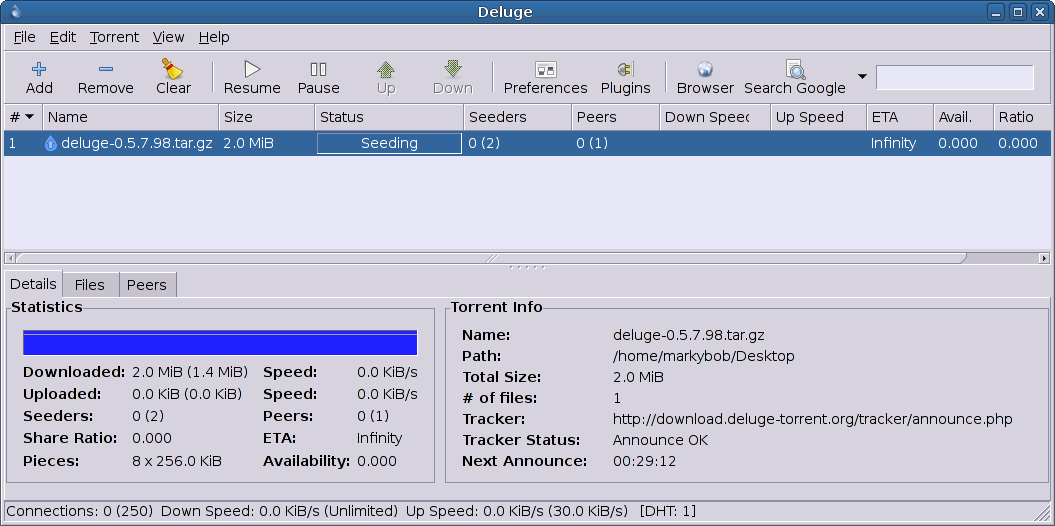Sort by the Peers column header
This screenshot has width=1055, height=526.
coord(616,117)
